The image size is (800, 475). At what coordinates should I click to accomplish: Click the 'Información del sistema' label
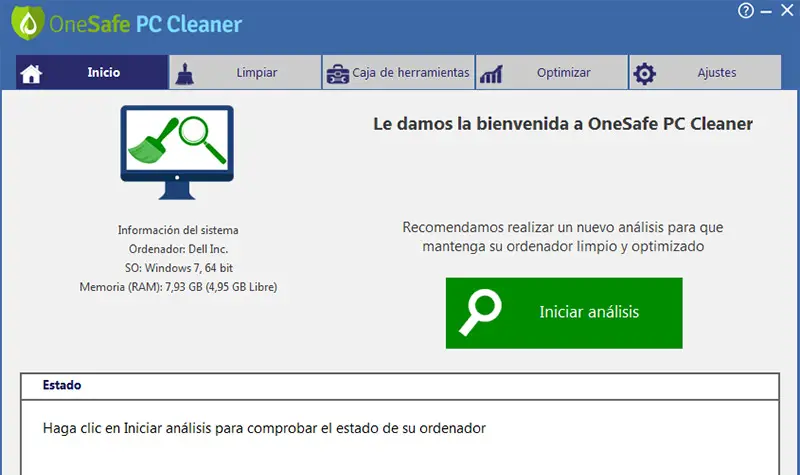pyautogui.click(x=178, y=230)
